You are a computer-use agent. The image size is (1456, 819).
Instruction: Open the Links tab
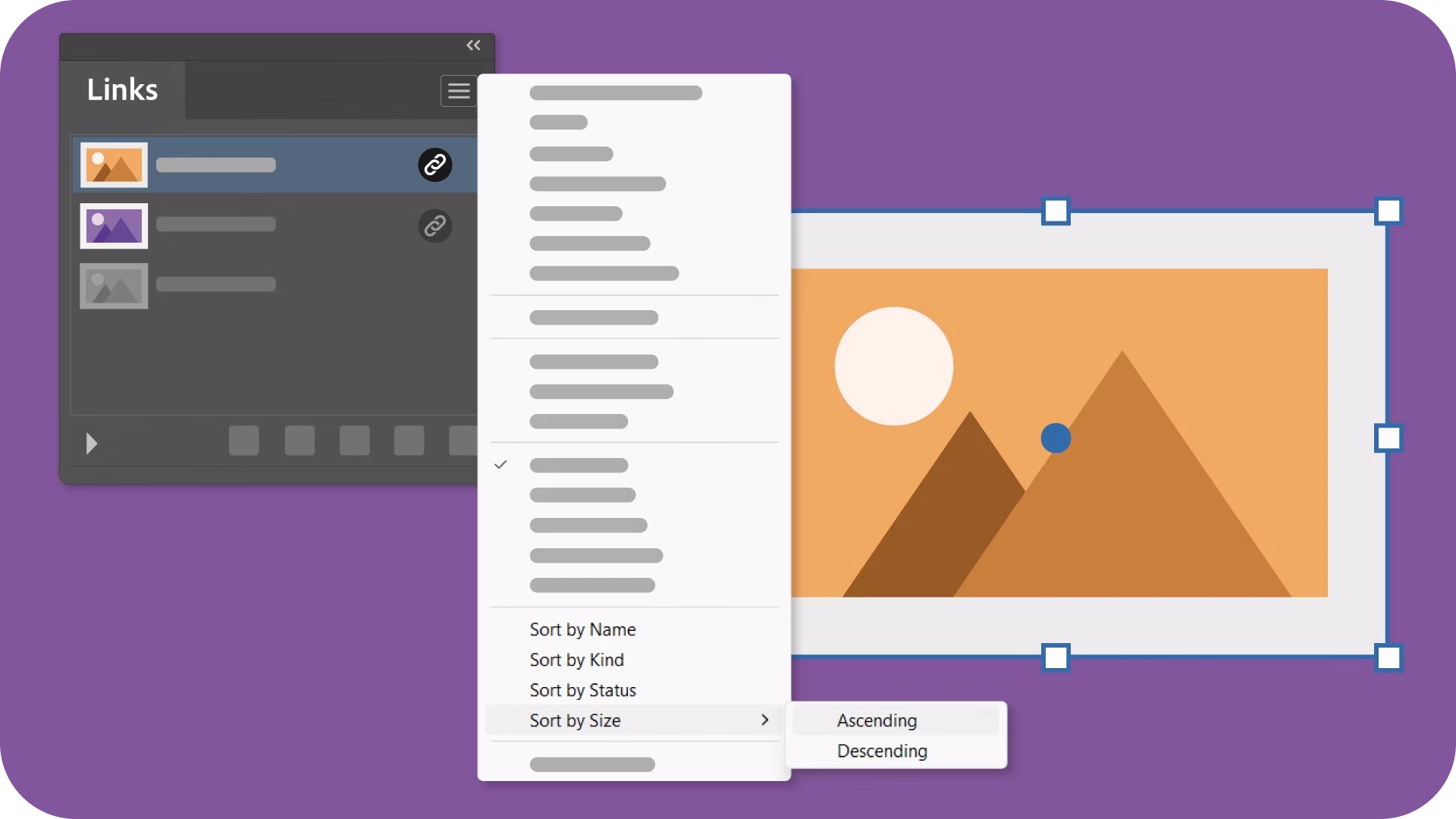click(x=122, y=89)
